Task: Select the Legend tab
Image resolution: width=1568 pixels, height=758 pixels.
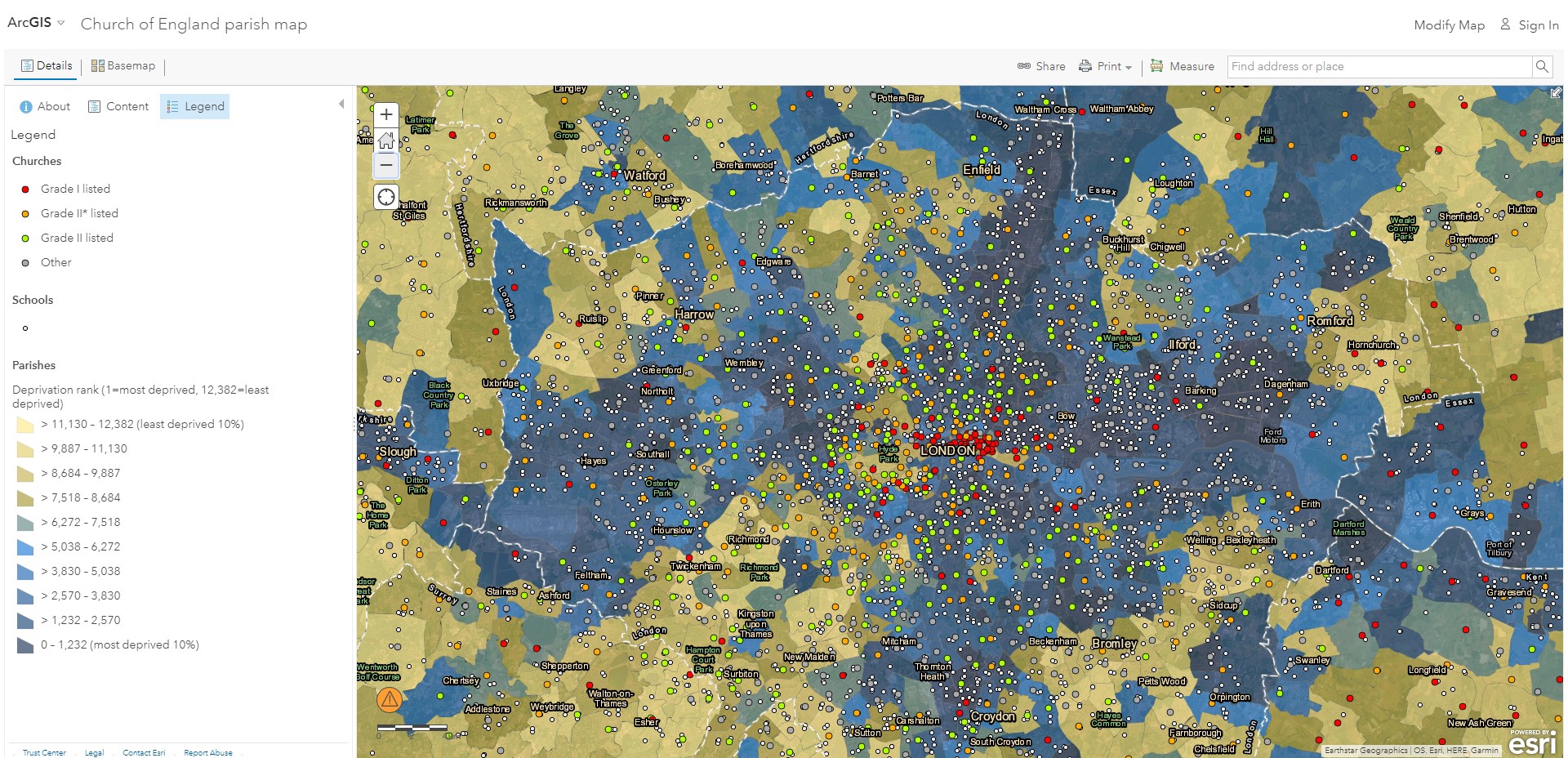Action: 195,106
